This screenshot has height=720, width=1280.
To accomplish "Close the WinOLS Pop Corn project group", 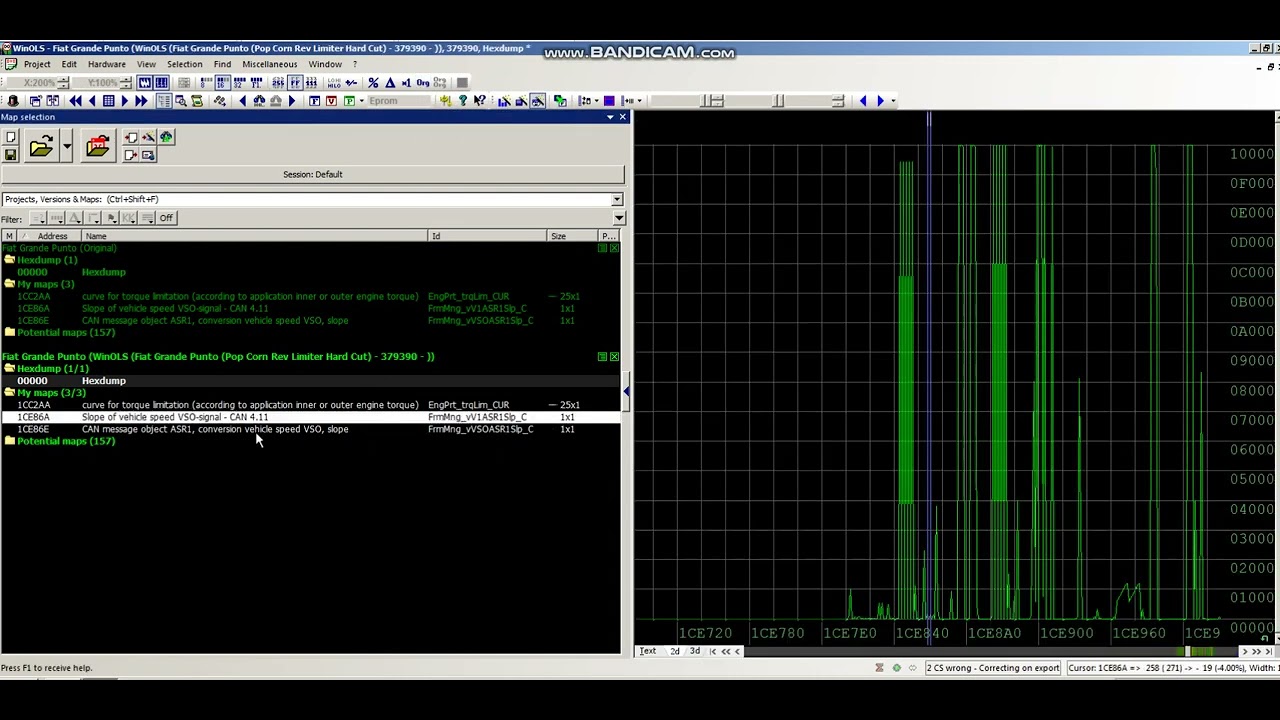I will [614, 357].
